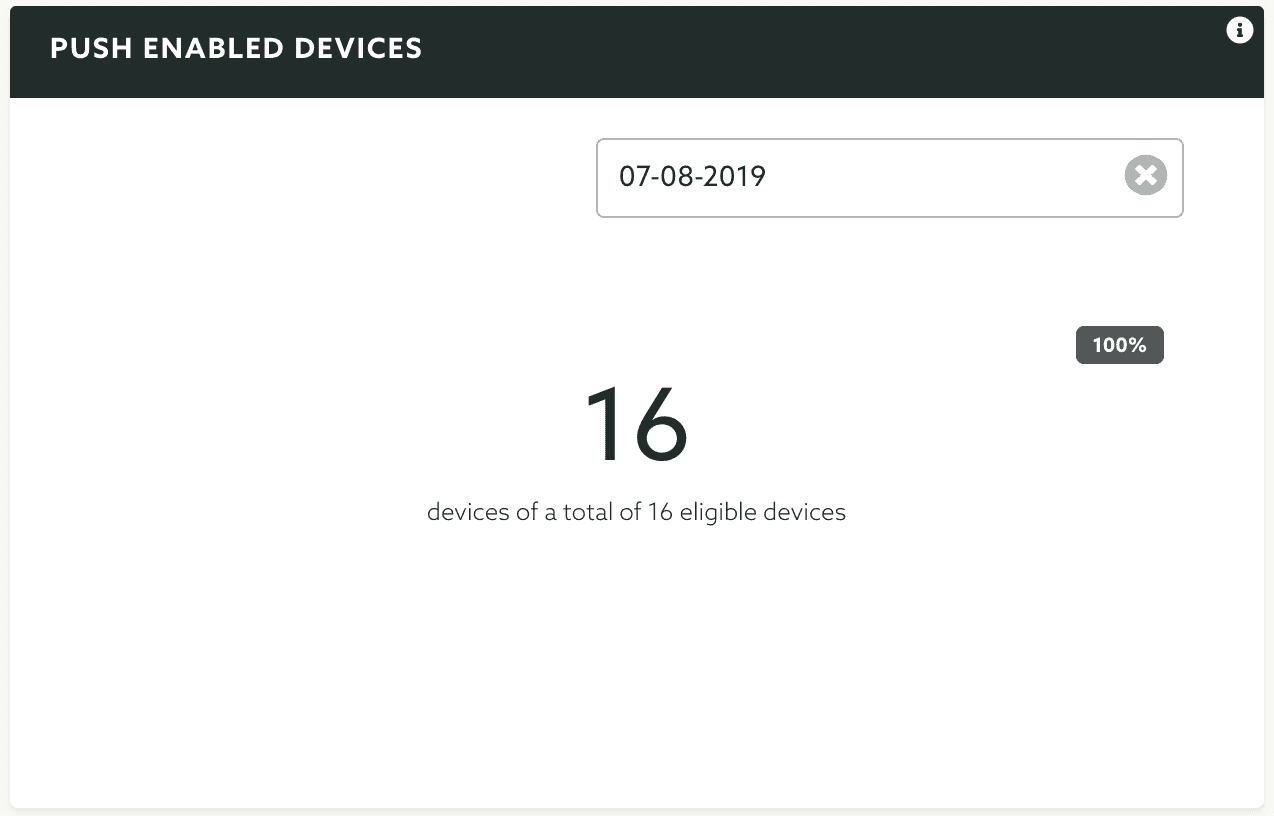Clear the 07-08-2019 date with the X icon
The width and height of the screenshot is (1274, 816).
point(1146,176)
